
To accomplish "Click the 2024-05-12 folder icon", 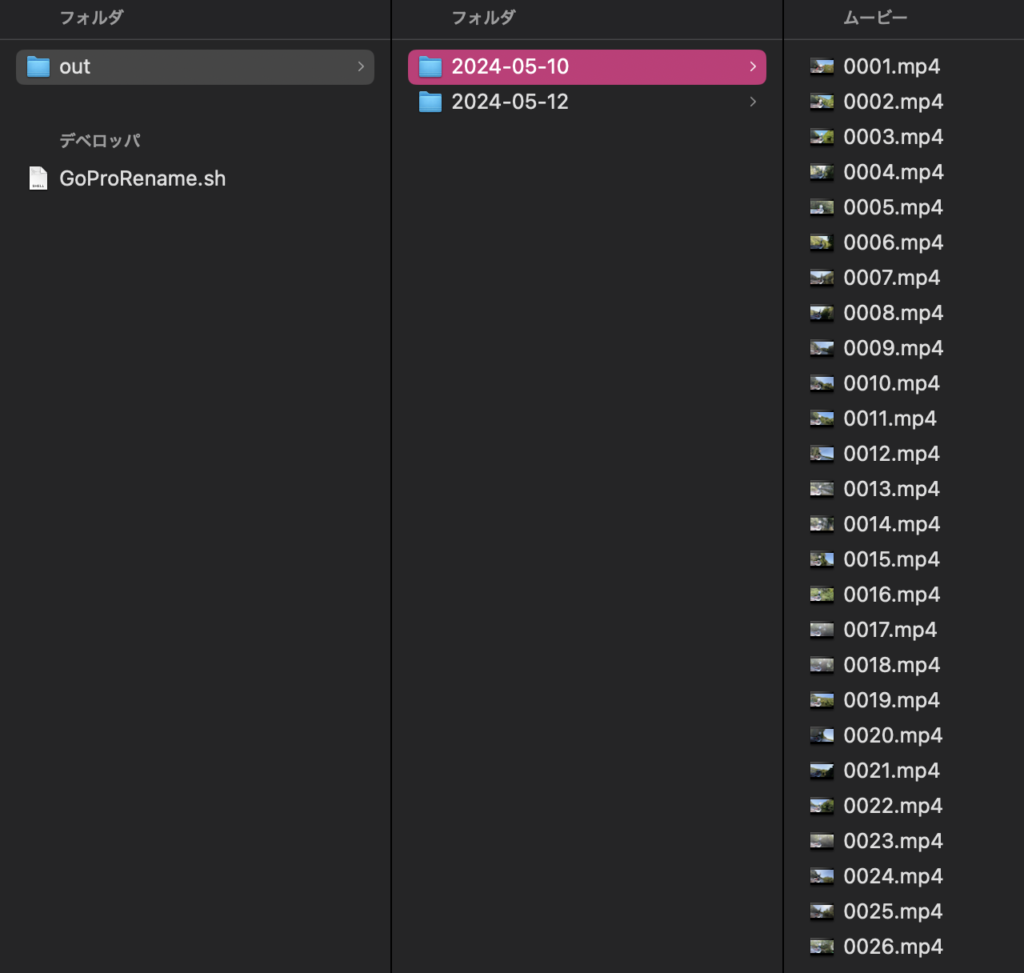I will 430,102.
